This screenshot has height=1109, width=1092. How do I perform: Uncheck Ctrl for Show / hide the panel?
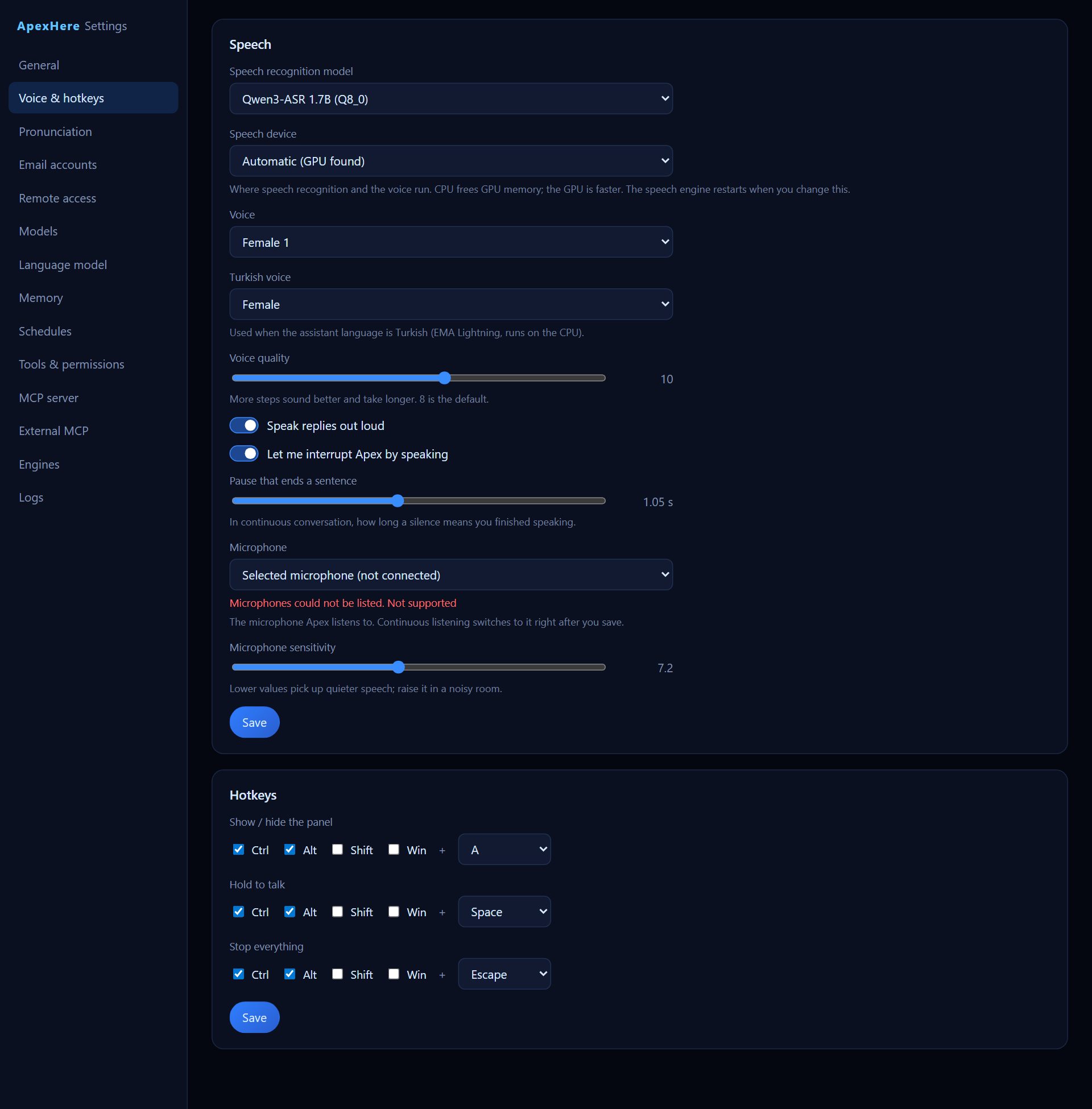point(238,849)
